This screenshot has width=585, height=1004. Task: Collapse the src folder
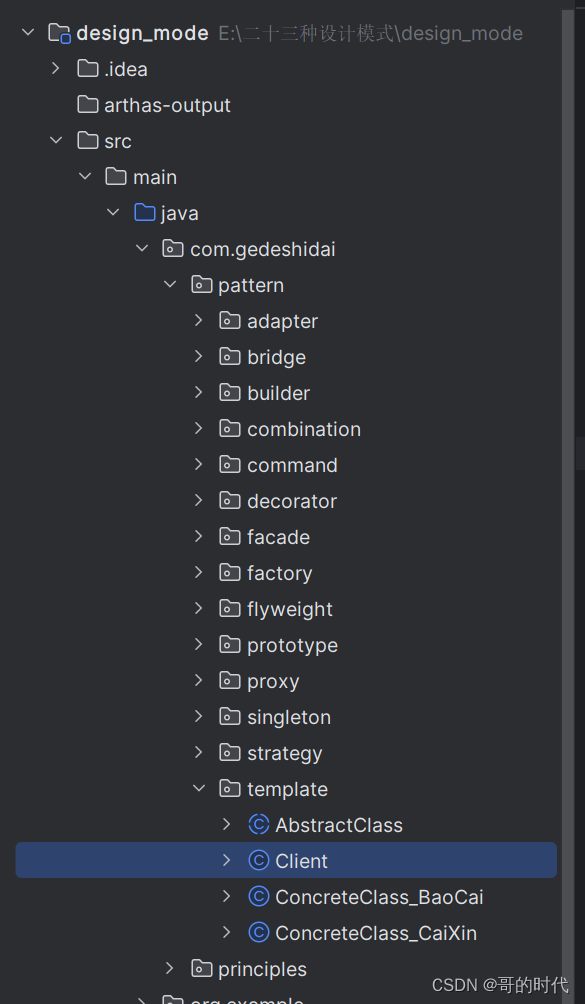pyautogui.click(x=56, y=140)
